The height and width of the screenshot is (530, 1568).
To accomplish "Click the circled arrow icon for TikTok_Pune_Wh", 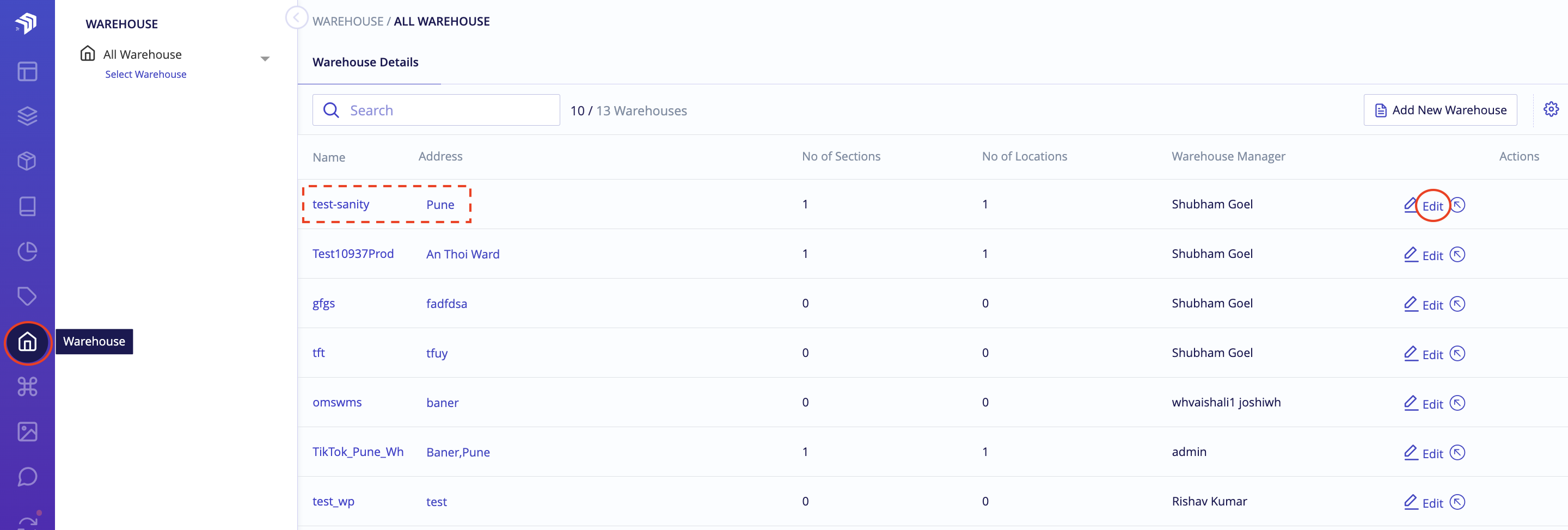I will [1457, 453].
